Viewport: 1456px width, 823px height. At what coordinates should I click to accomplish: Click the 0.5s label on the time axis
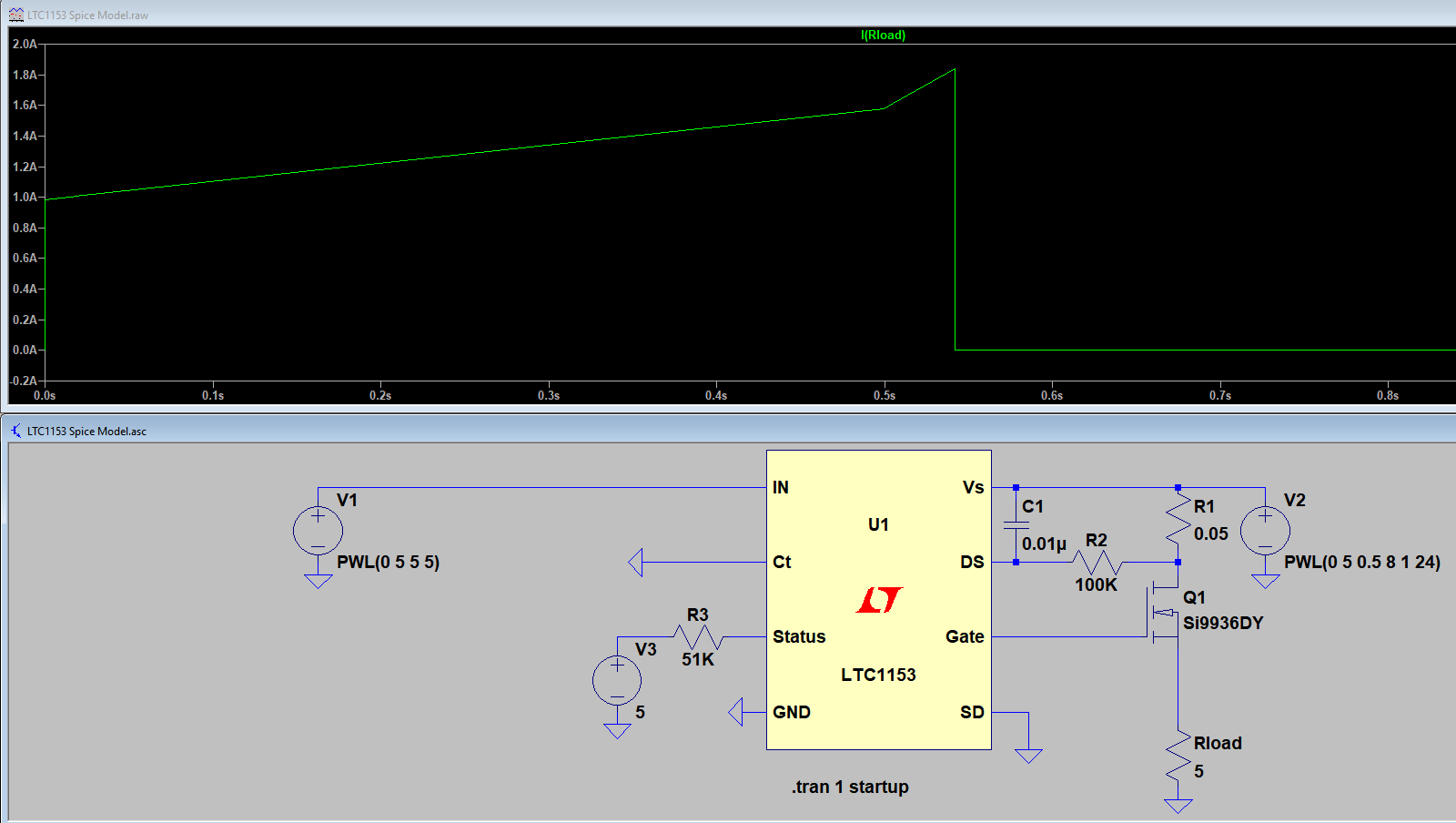pyautogui.click(x=884, y=395)
